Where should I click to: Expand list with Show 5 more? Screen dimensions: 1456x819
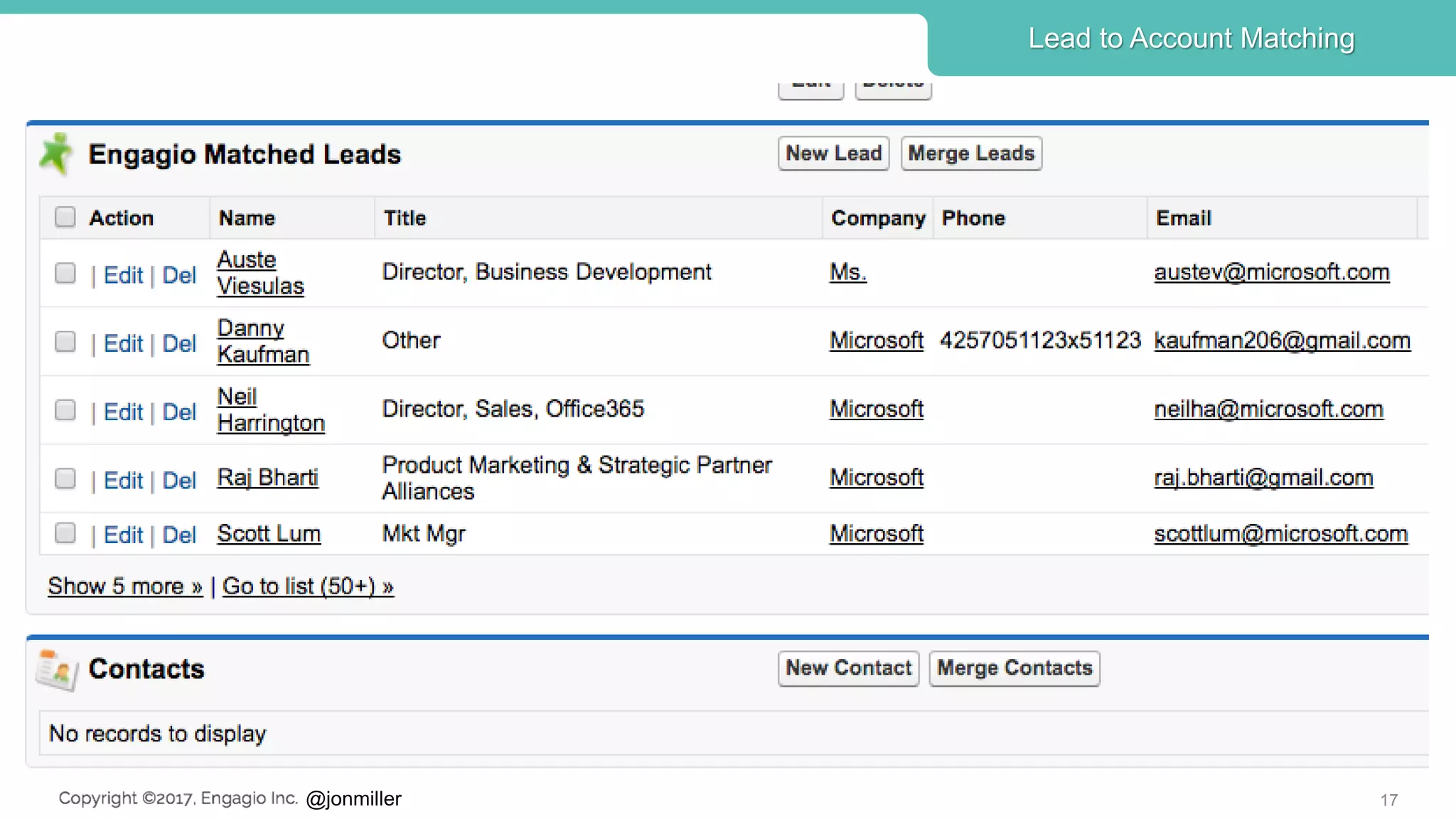click(125, 586)
